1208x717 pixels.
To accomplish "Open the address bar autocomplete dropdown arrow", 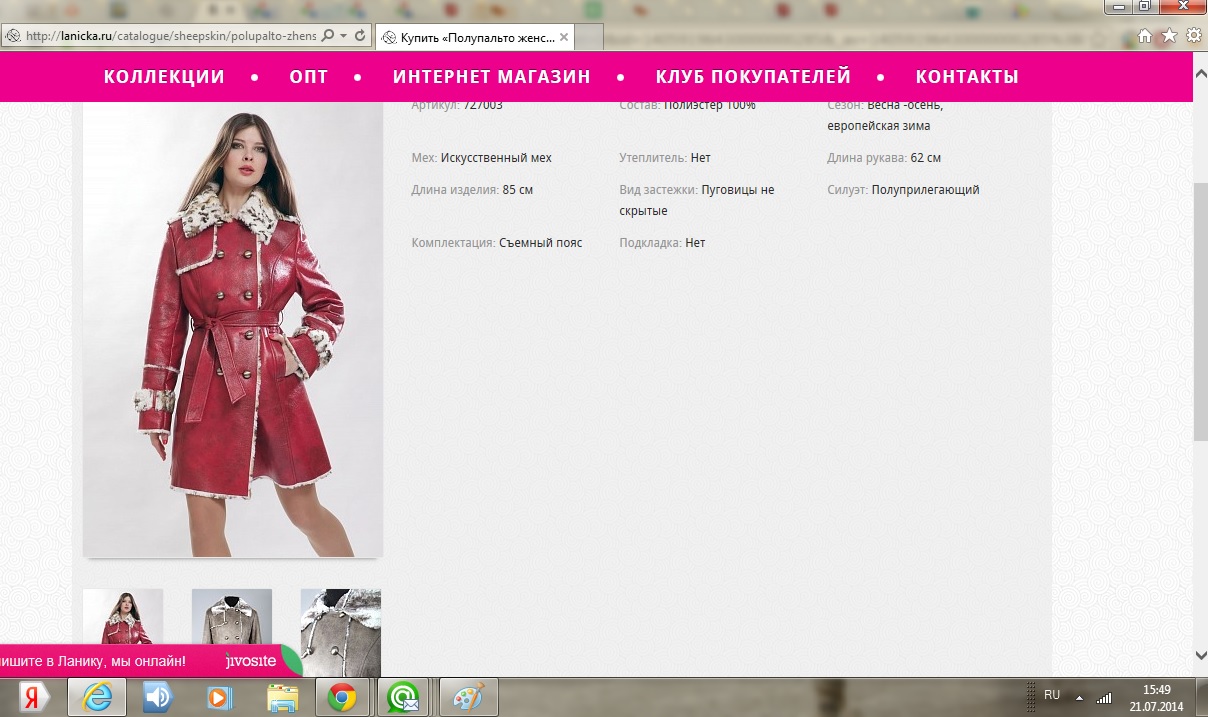I will 343,36.
